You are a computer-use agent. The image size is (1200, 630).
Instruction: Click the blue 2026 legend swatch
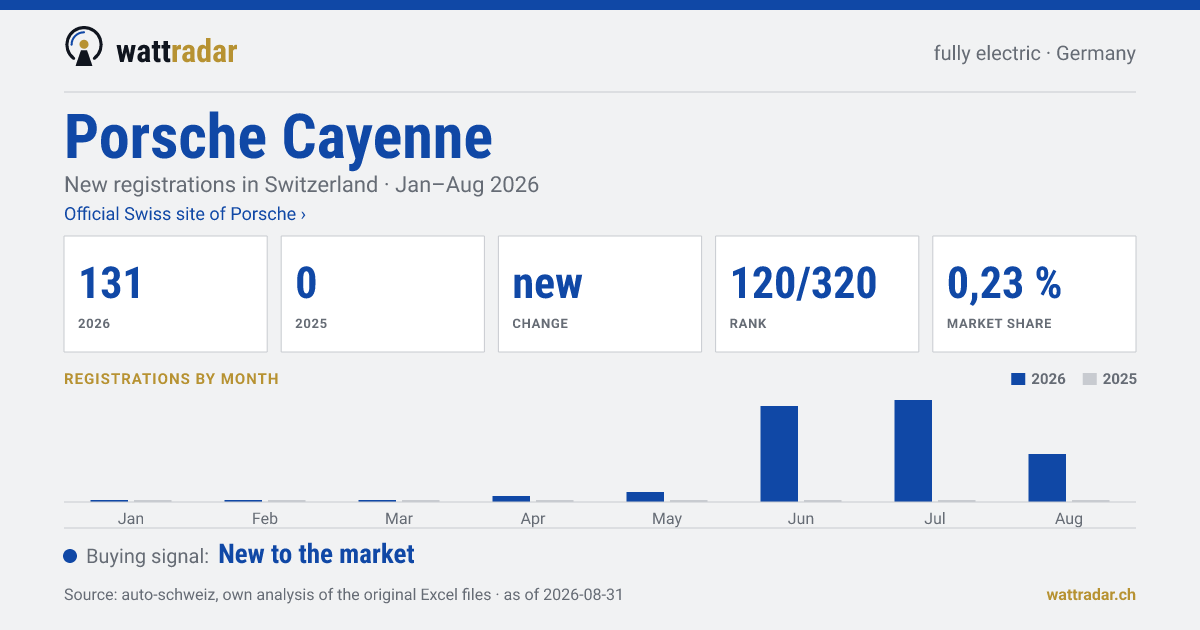pos(1019,379)
